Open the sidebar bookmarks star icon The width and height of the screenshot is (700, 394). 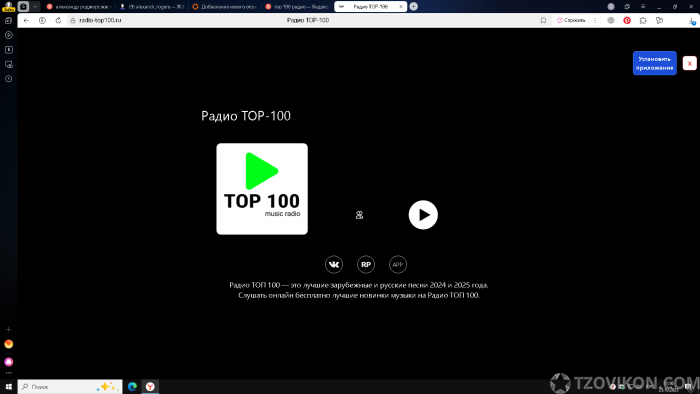pos(8,50)
